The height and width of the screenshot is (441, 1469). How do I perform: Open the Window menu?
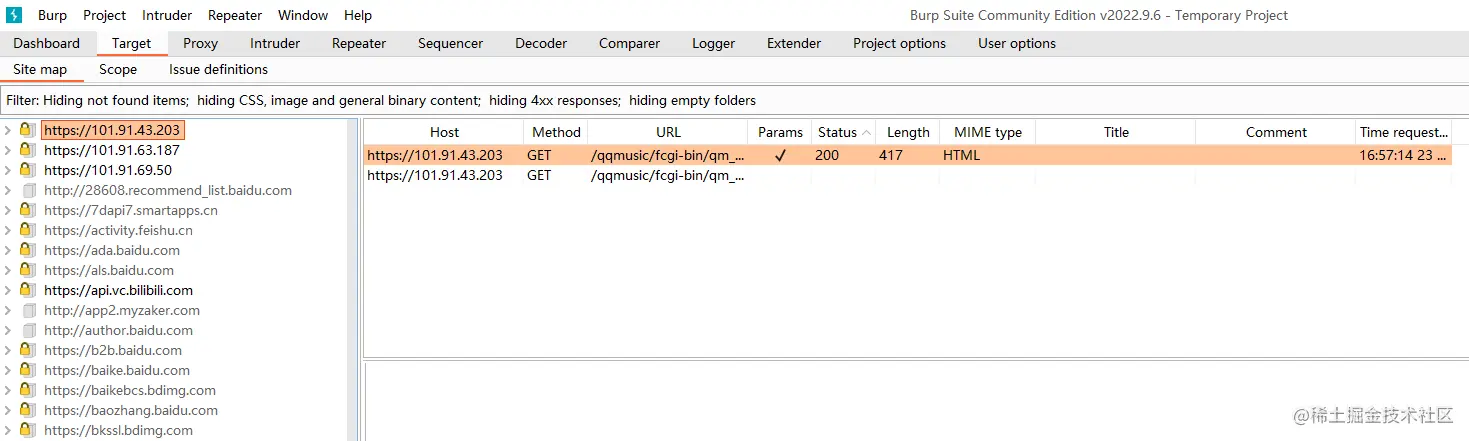click(x=303, y=15)
